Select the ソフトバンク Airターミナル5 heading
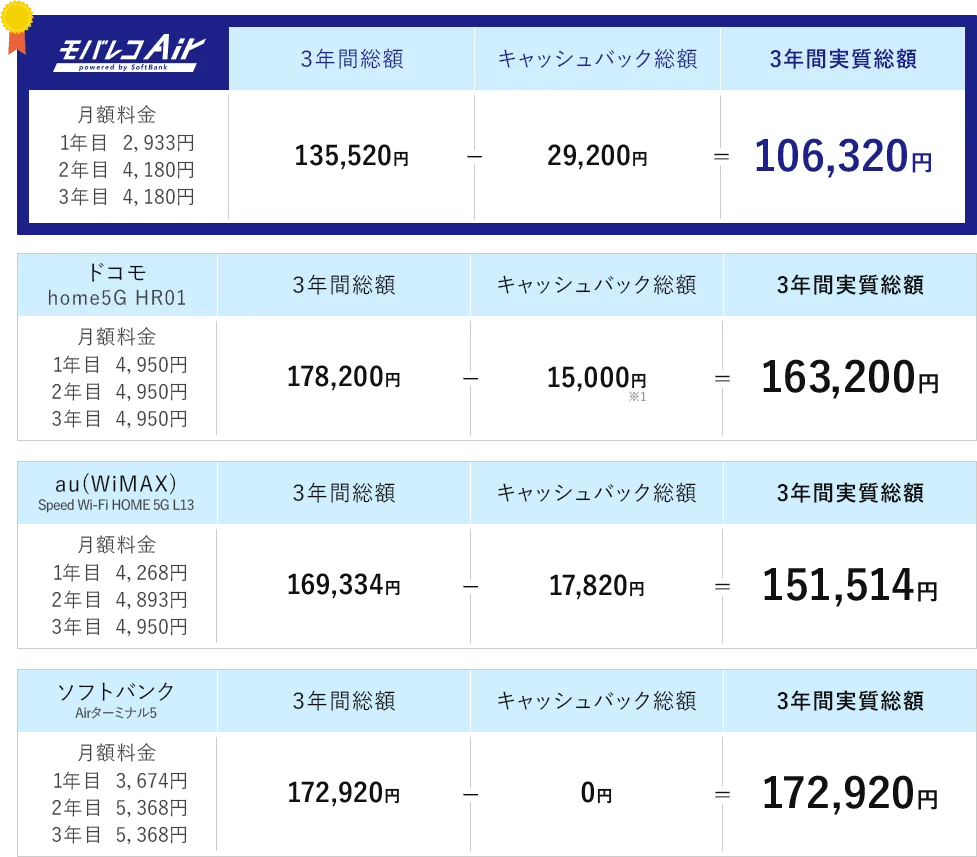This screenshot has width=977, height=857. 117,699
